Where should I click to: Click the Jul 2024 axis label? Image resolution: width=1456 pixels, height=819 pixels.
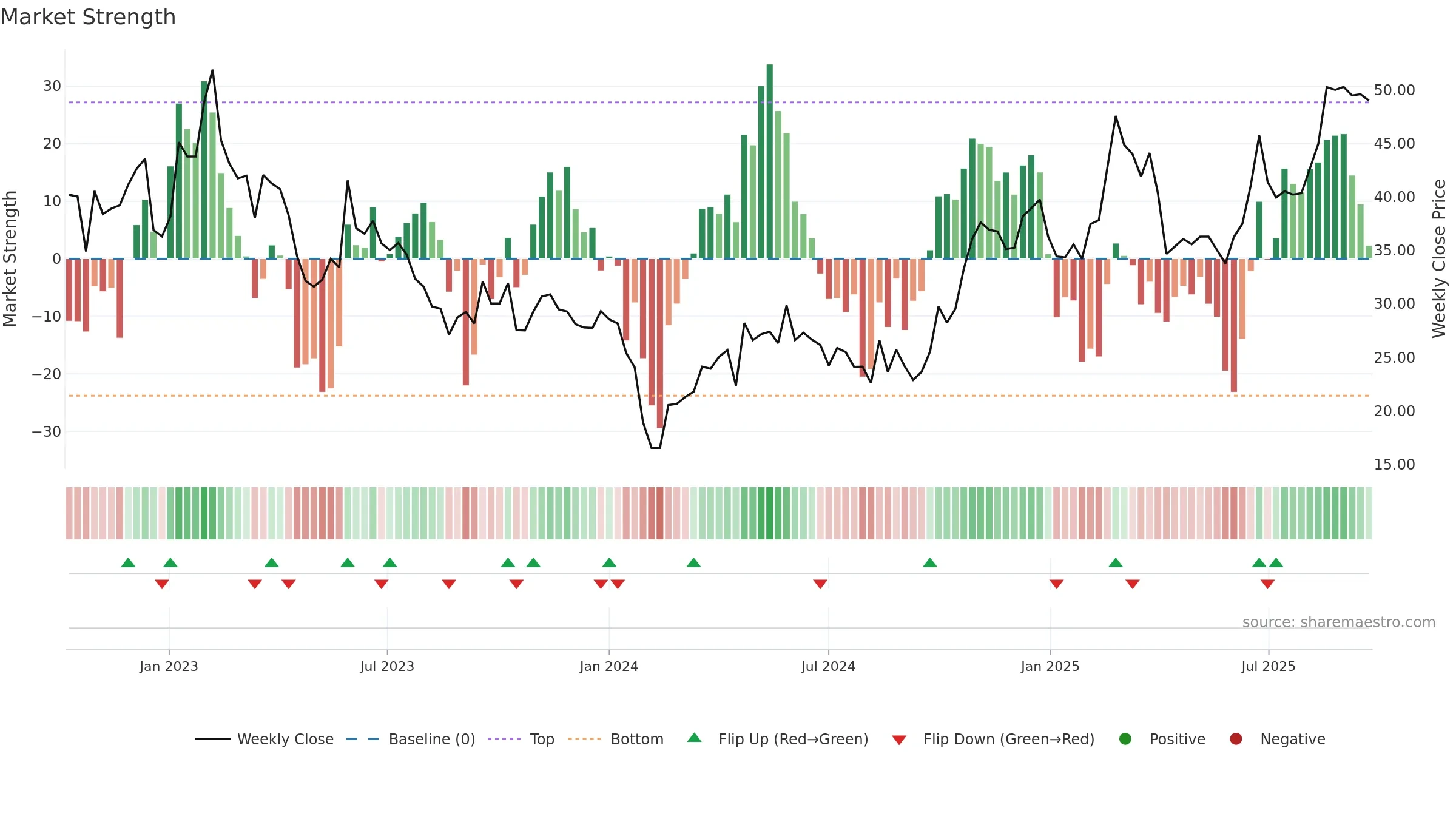(x=829, y=666)
